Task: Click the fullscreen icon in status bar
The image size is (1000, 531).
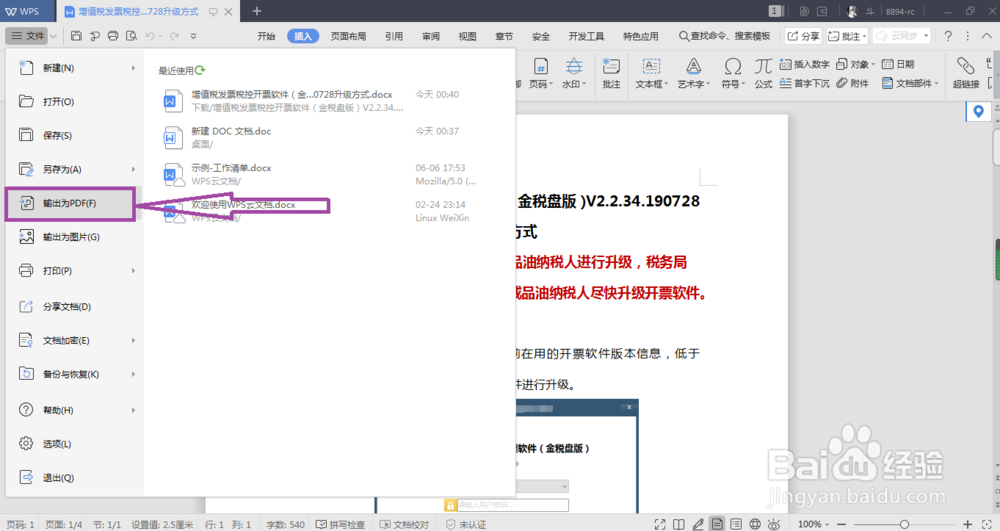Action: tap(660, 524)
